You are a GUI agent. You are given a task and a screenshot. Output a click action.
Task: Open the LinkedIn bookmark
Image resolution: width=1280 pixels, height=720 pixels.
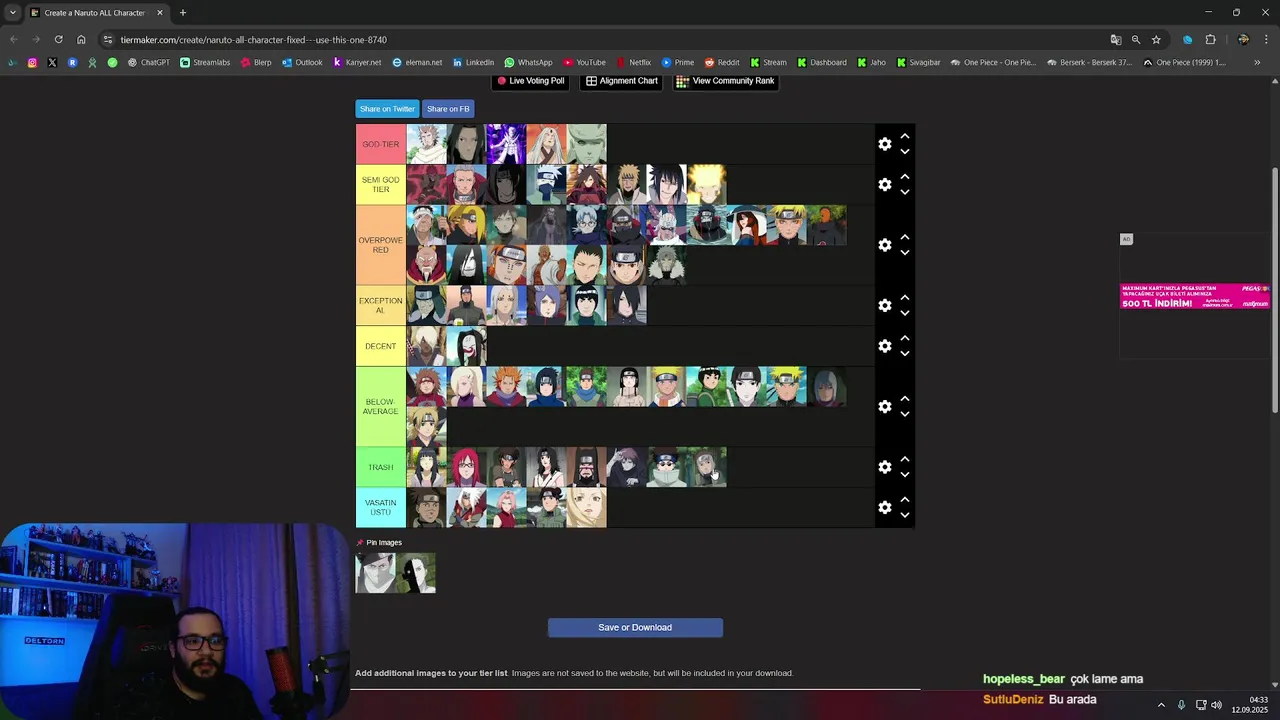pyautogui.click(x=473, y=62)
